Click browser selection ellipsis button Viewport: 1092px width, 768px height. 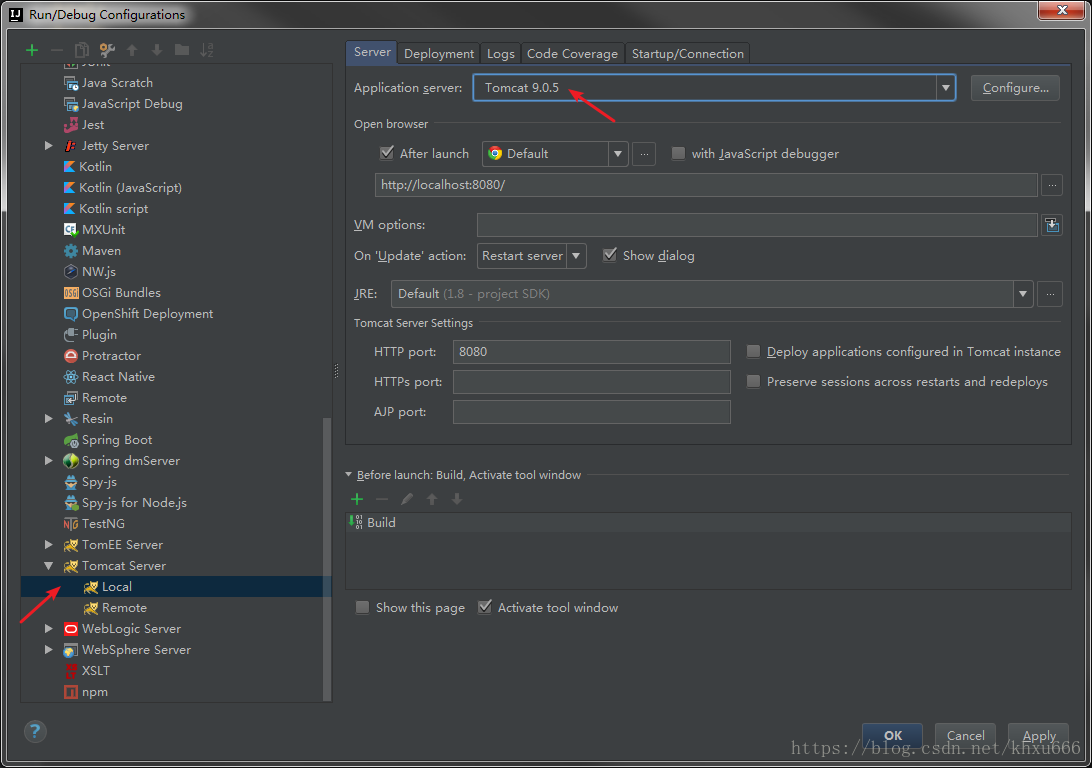(644, 154)
